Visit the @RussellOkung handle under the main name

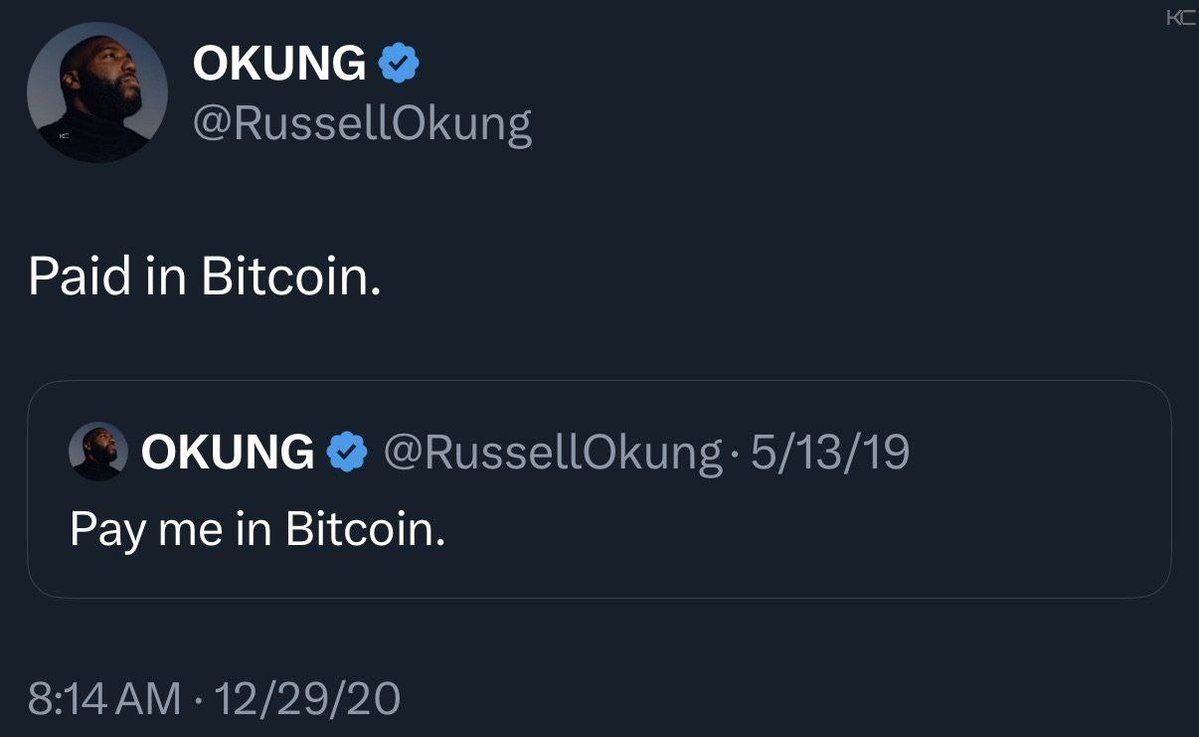coord(362,124)
